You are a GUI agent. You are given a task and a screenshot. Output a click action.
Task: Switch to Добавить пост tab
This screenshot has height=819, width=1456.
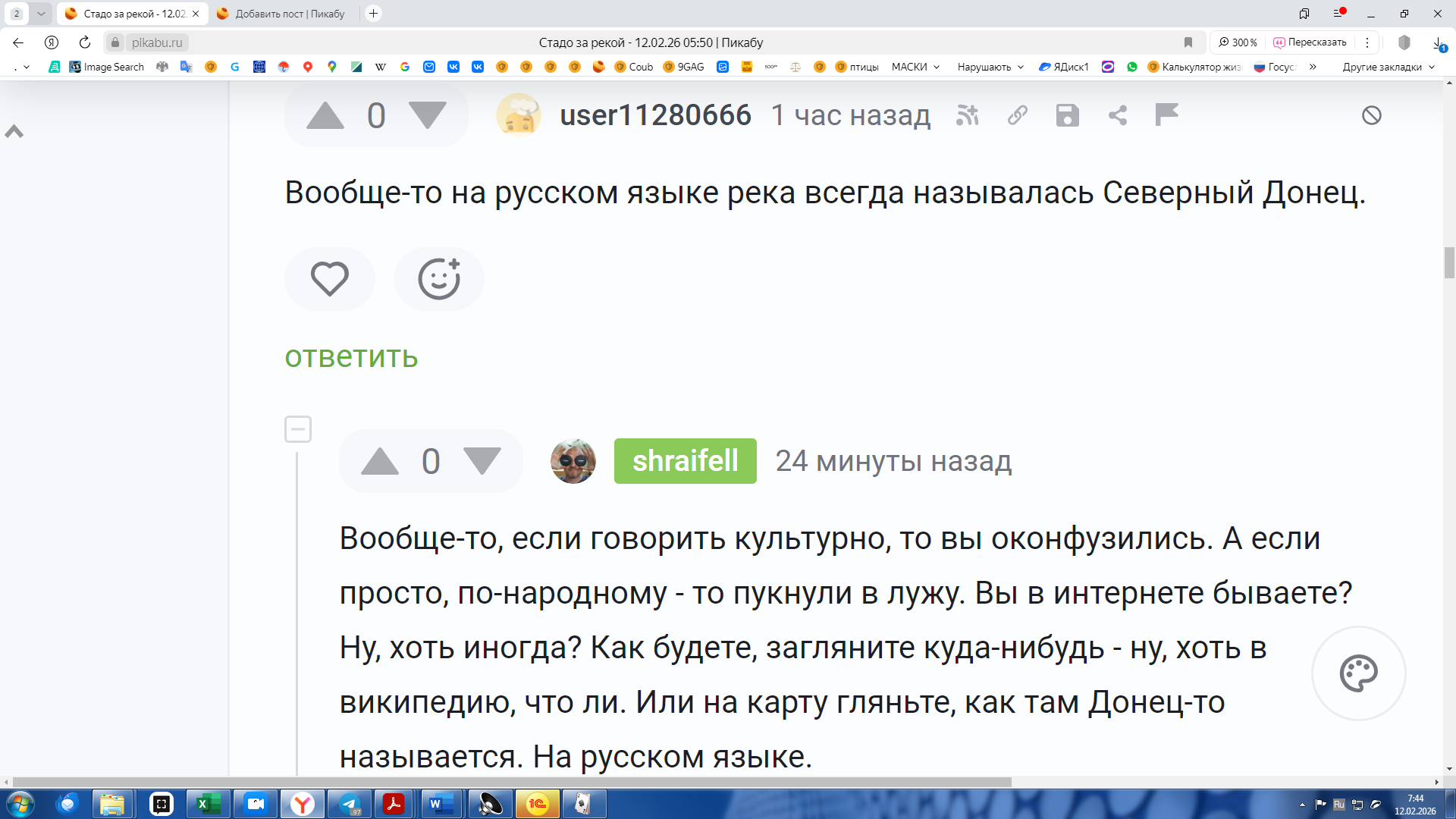[x=289, y=14]
